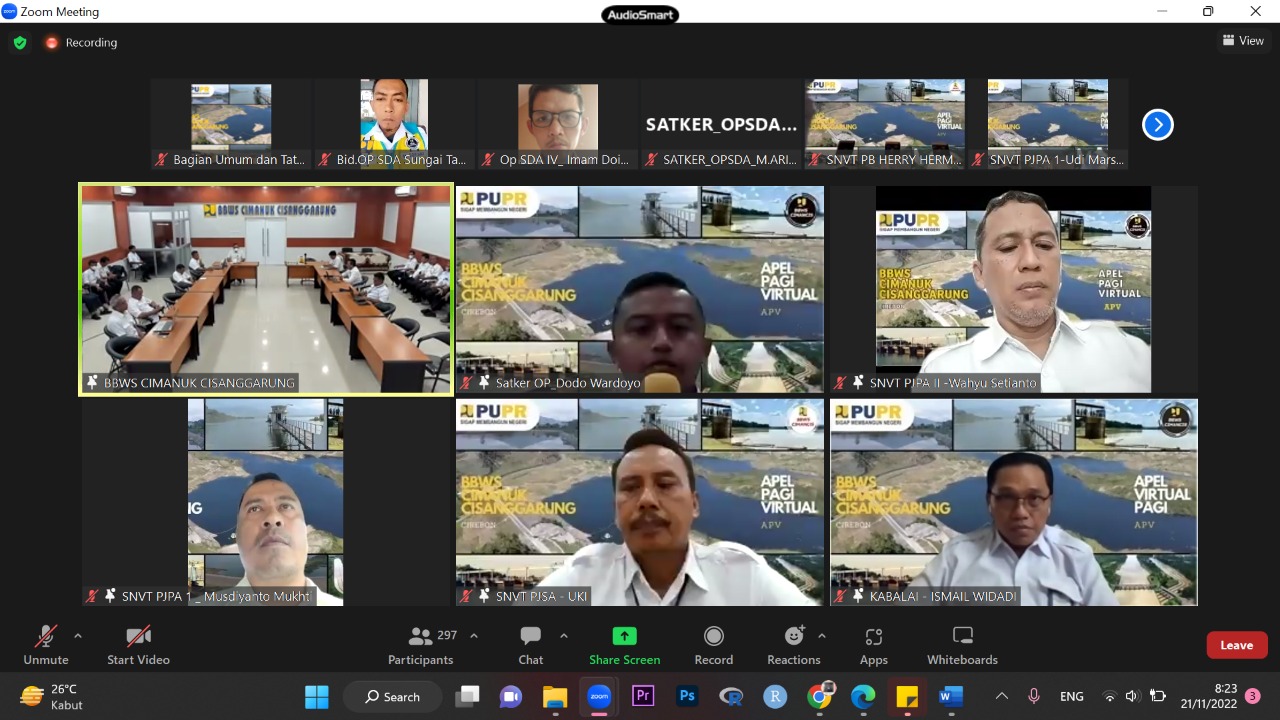Open Google Chrome from the taskbar
This screenshot has height=720, width=1280.
coord(819,696)
